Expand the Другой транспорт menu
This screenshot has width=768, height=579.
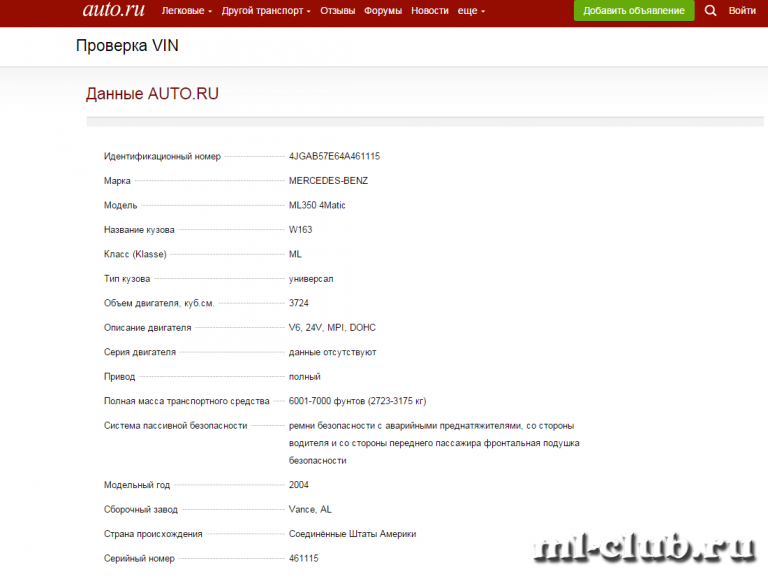pyautogui.click(x=266, y=11)
